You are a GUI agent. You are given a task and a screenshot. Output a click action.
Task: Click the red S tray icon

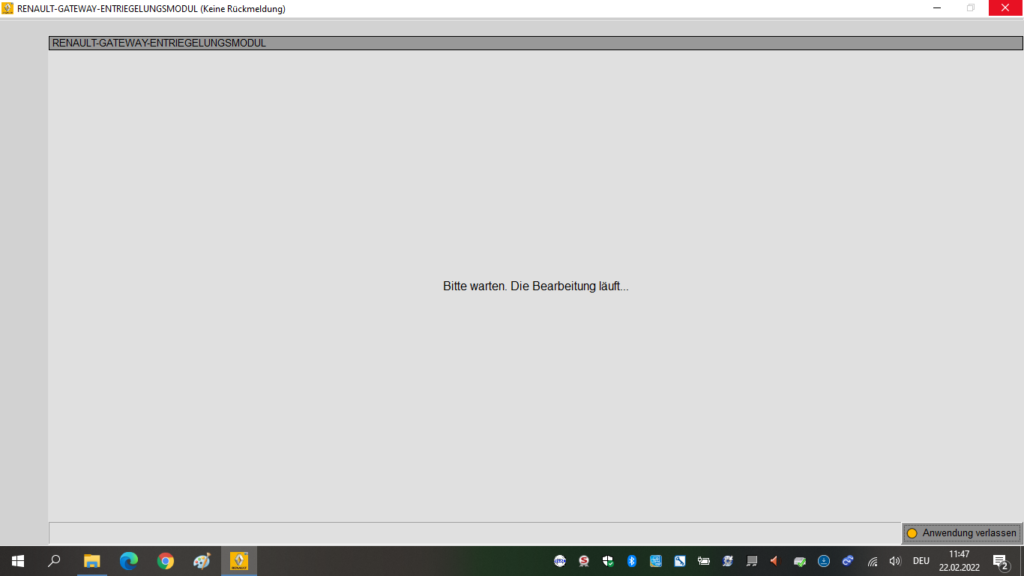click(x=584, y=561)
